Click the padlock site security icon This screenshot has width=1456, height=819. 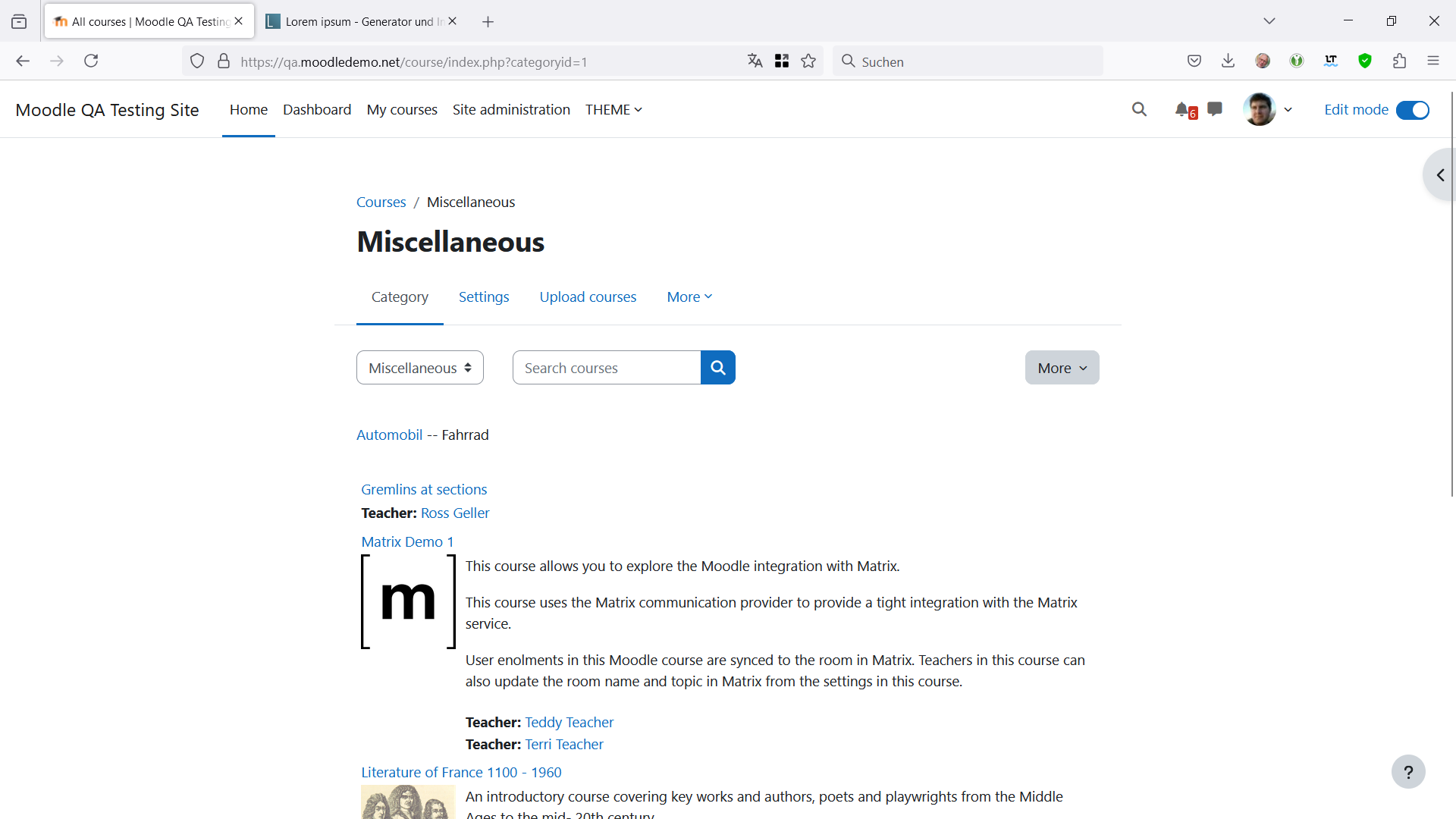[x=224, y=61]
